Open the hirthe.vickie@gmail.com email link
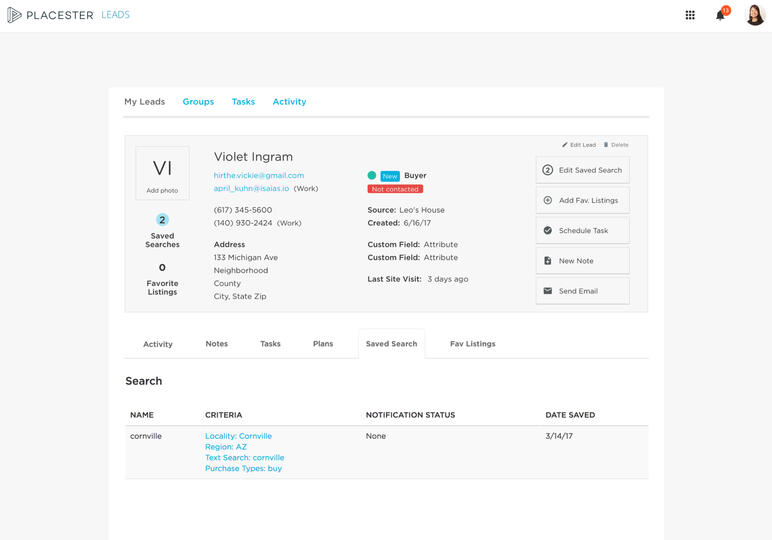 259,176
